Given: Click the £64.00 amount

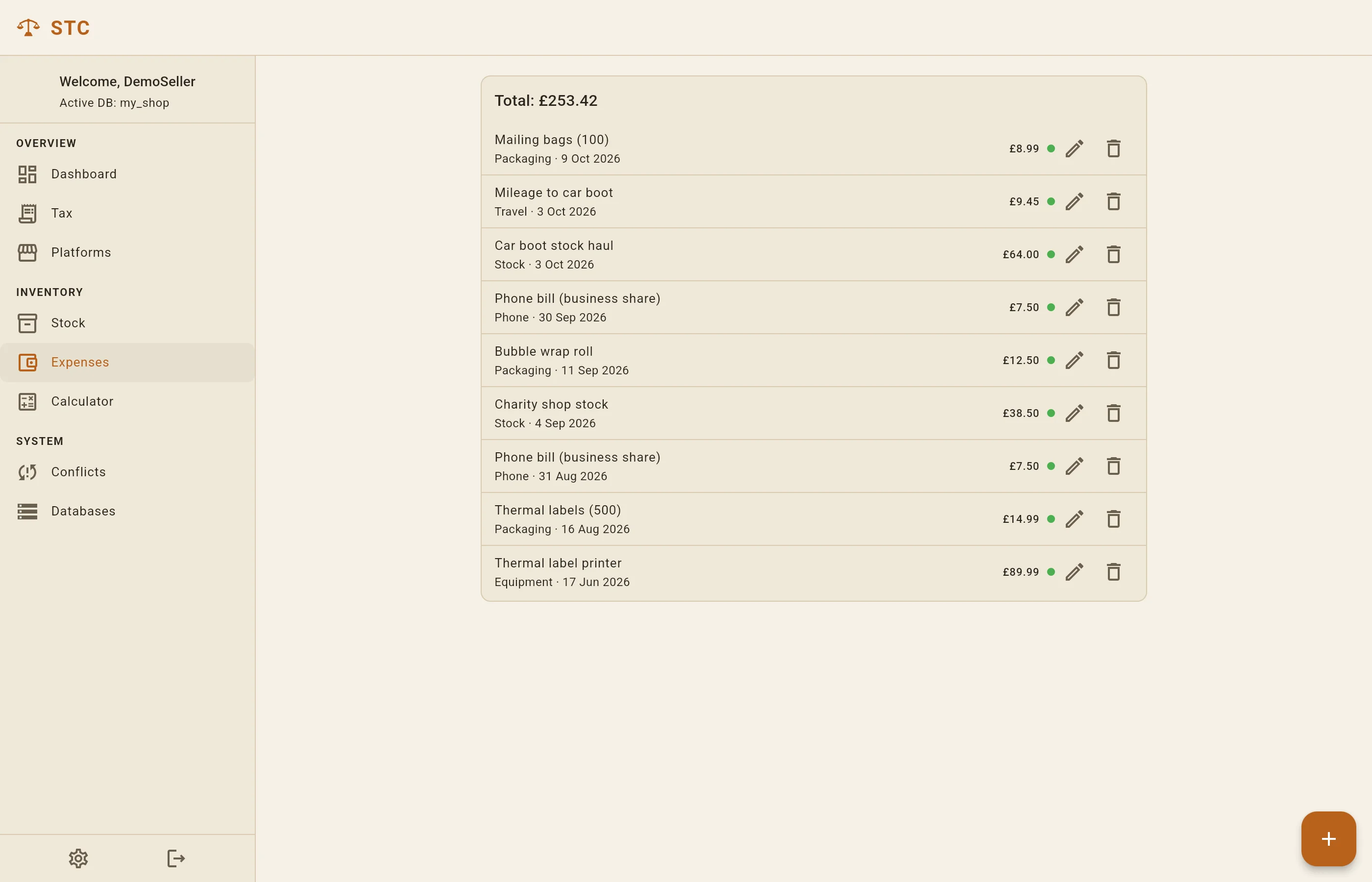Looking at the screenshot, I should coord(1020,254).
